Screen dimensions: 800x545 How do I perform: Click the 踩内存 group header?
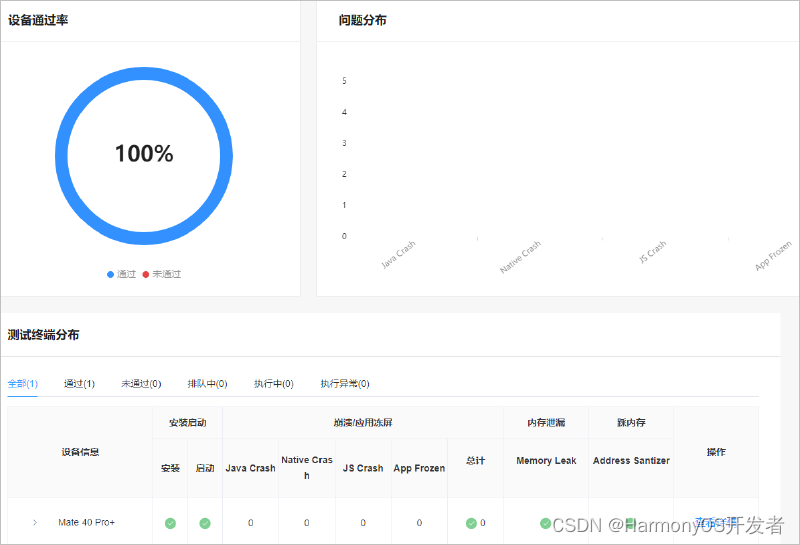point(631,423)
